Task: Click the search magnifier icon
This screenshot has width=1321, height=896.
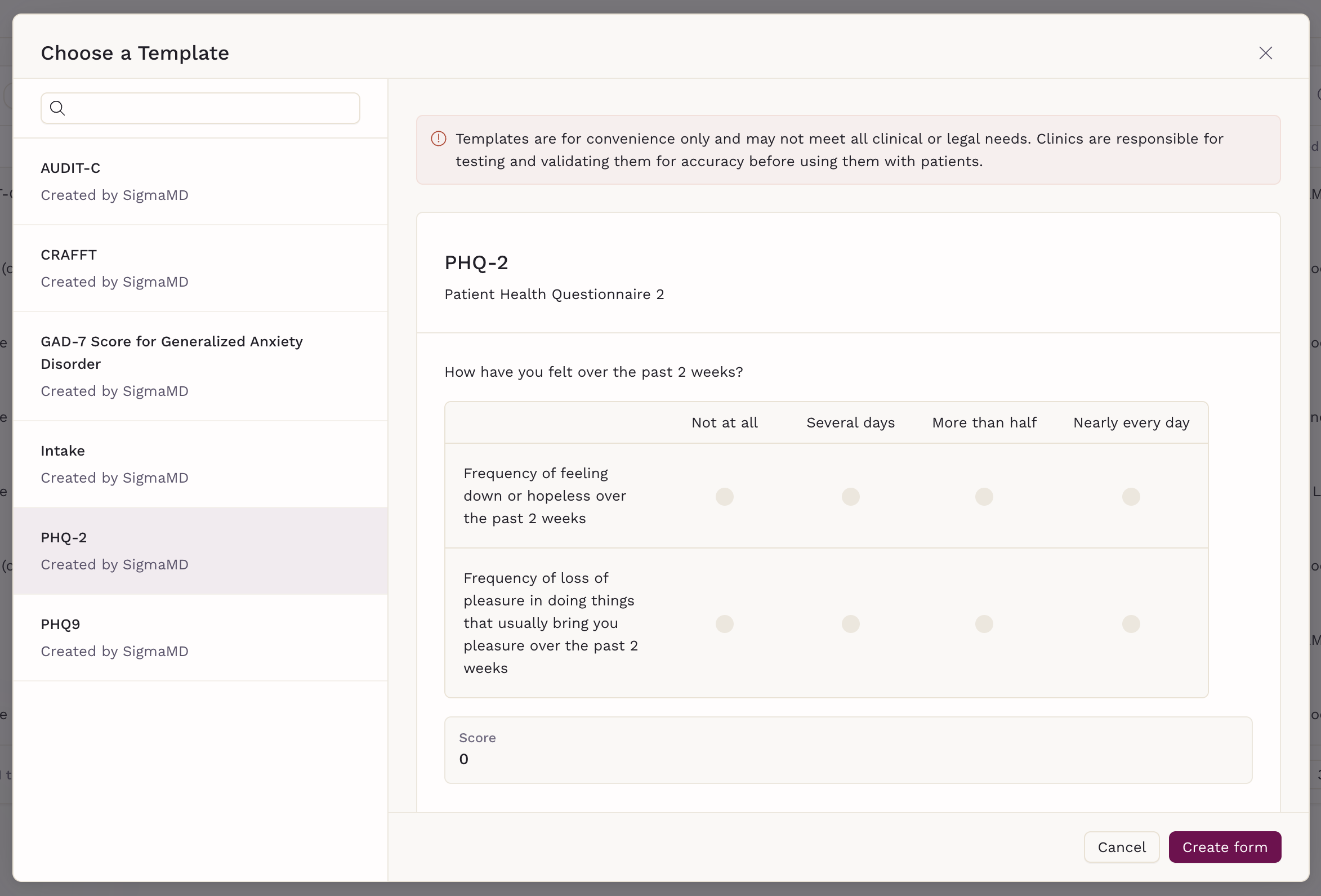Action: tap(57, 108)
